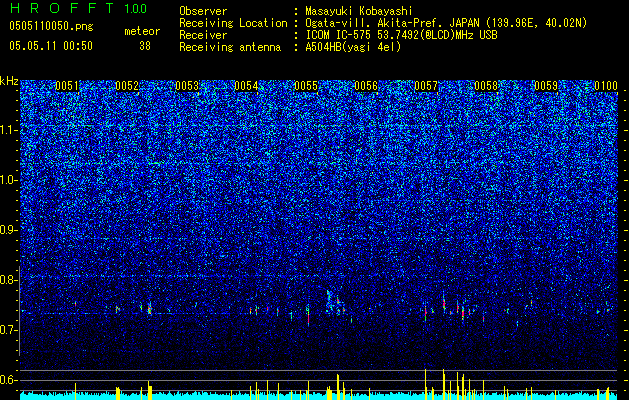The image size is (629, 400).
Task: Click the Receiving antenna label
Action: tap(230, 47)
